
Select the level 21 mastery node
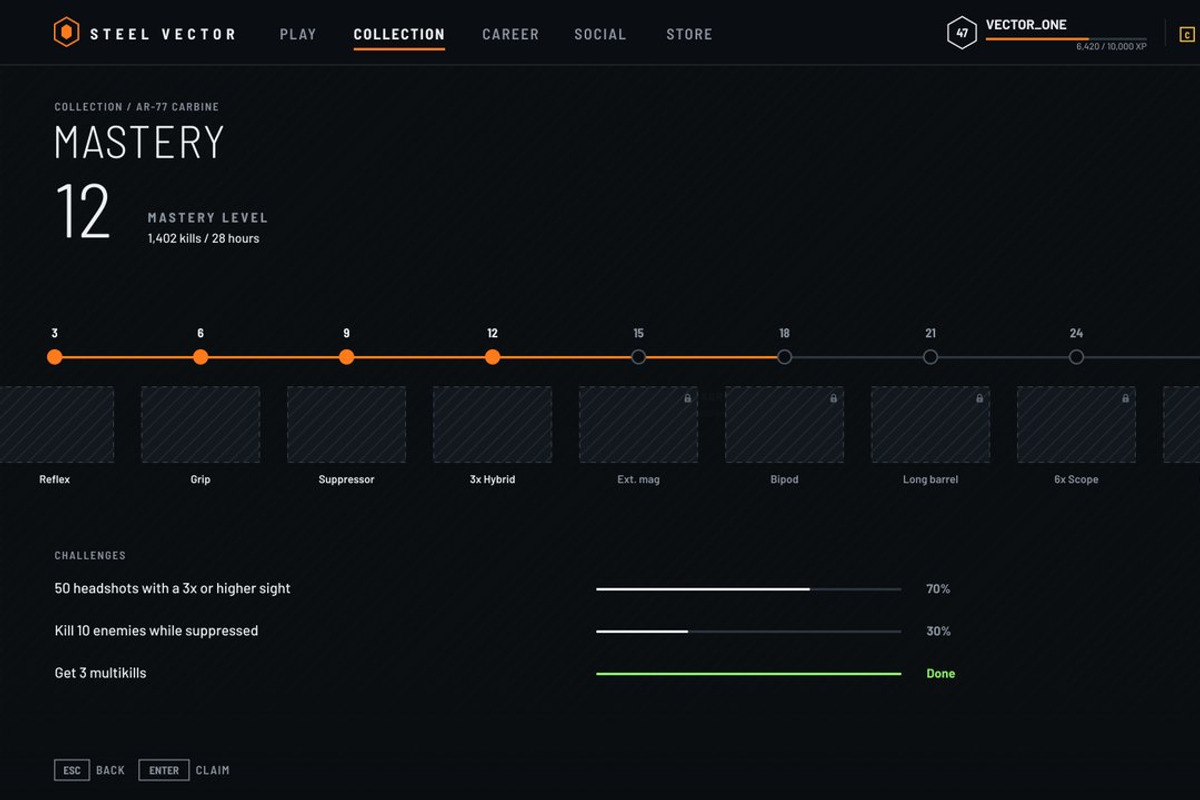tap(930, 357)
